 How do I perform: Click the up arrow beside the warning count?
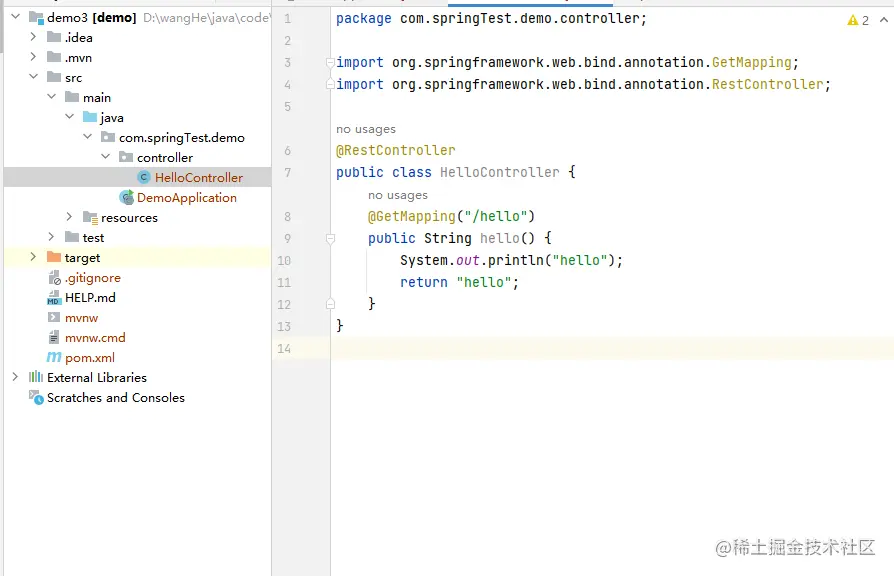(884, 20)
